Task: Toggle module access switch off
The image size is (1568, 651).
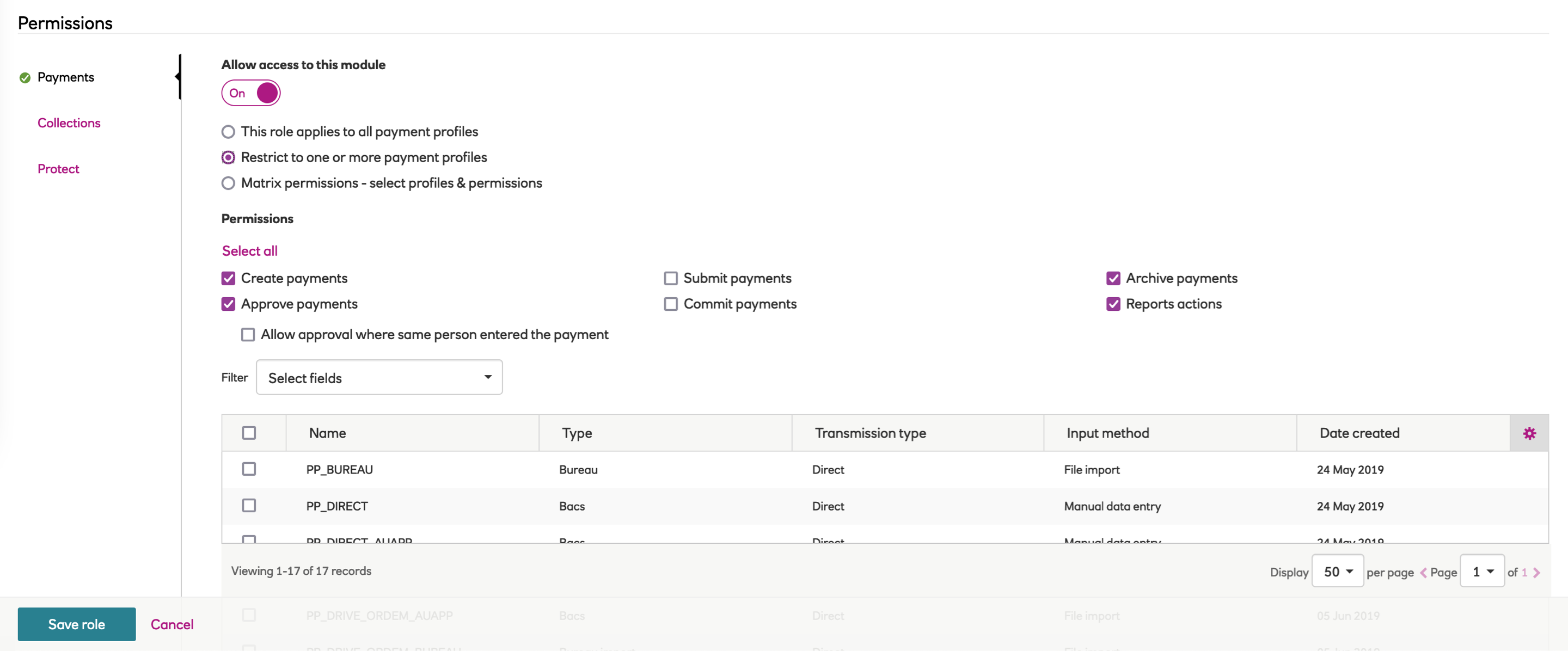Action: [x=251, y=93]
